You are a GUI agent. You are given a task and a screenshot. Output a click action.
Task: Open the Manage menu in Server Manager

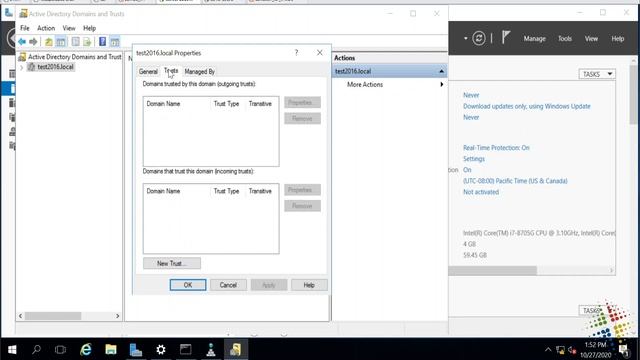534,39
